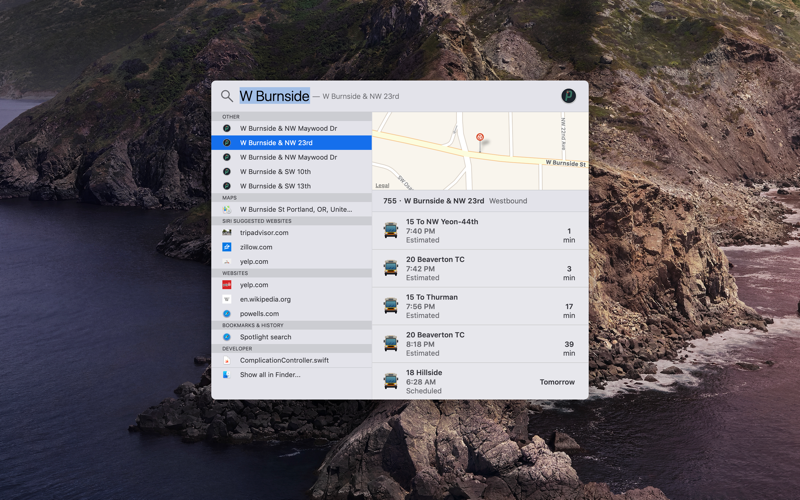Select the W Burnside & NW 23rd result

[291, 143]
